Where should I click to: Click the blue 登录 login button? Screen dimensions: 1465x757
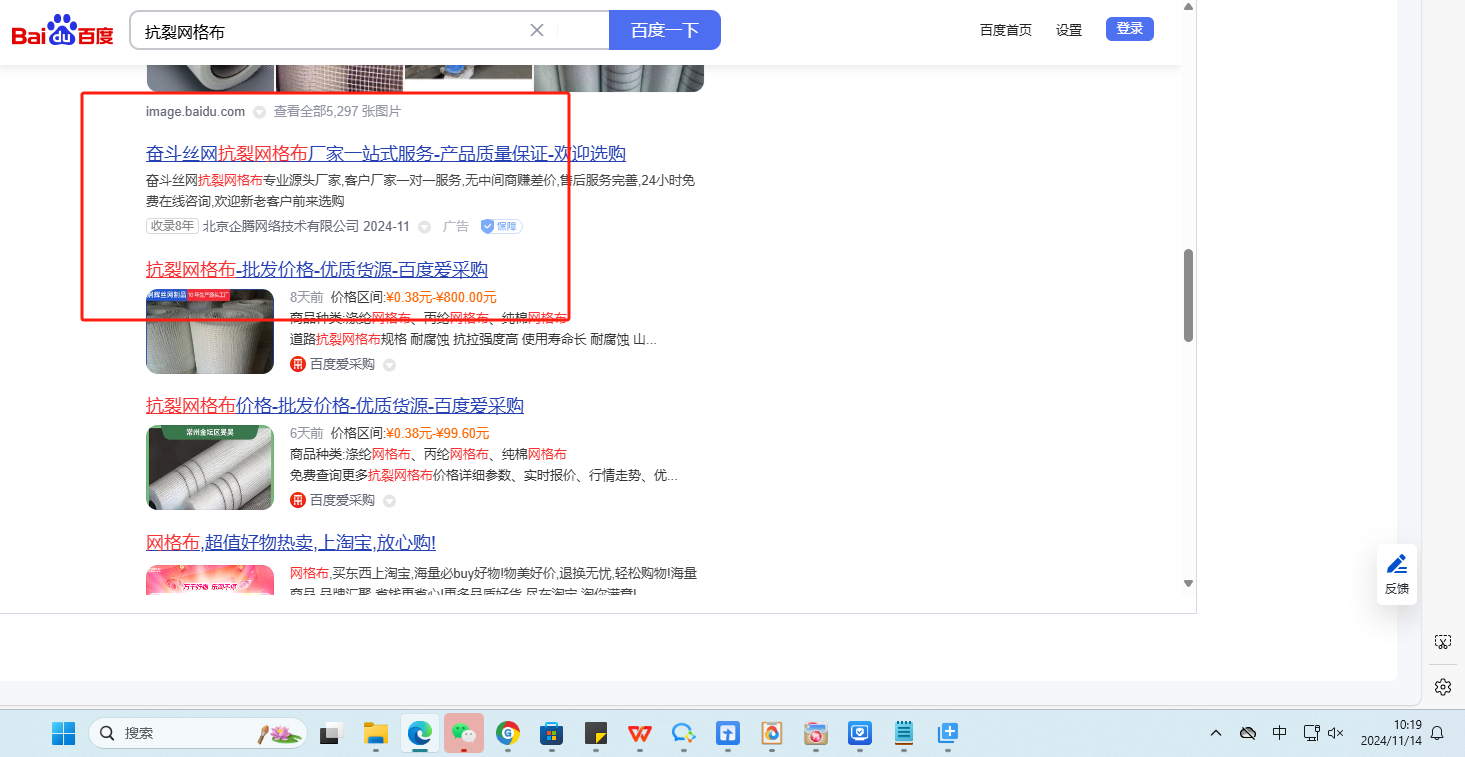point(1129,29)
